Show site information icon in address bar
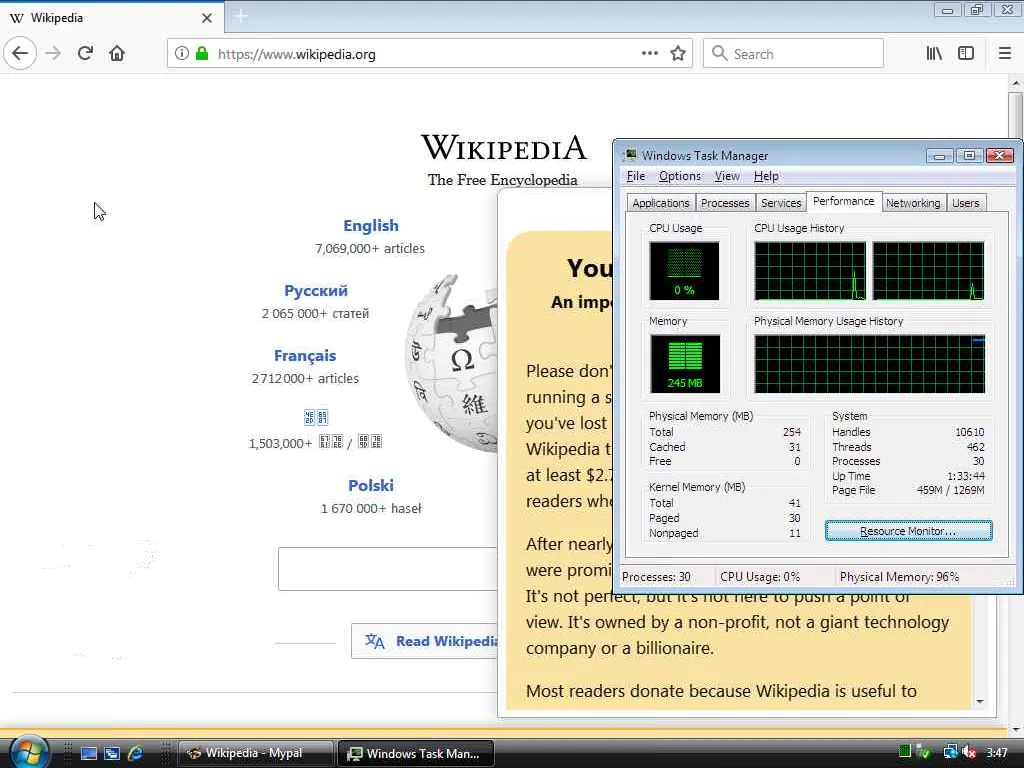Viewport: 1024px width, 768px height. coord(182,54)
